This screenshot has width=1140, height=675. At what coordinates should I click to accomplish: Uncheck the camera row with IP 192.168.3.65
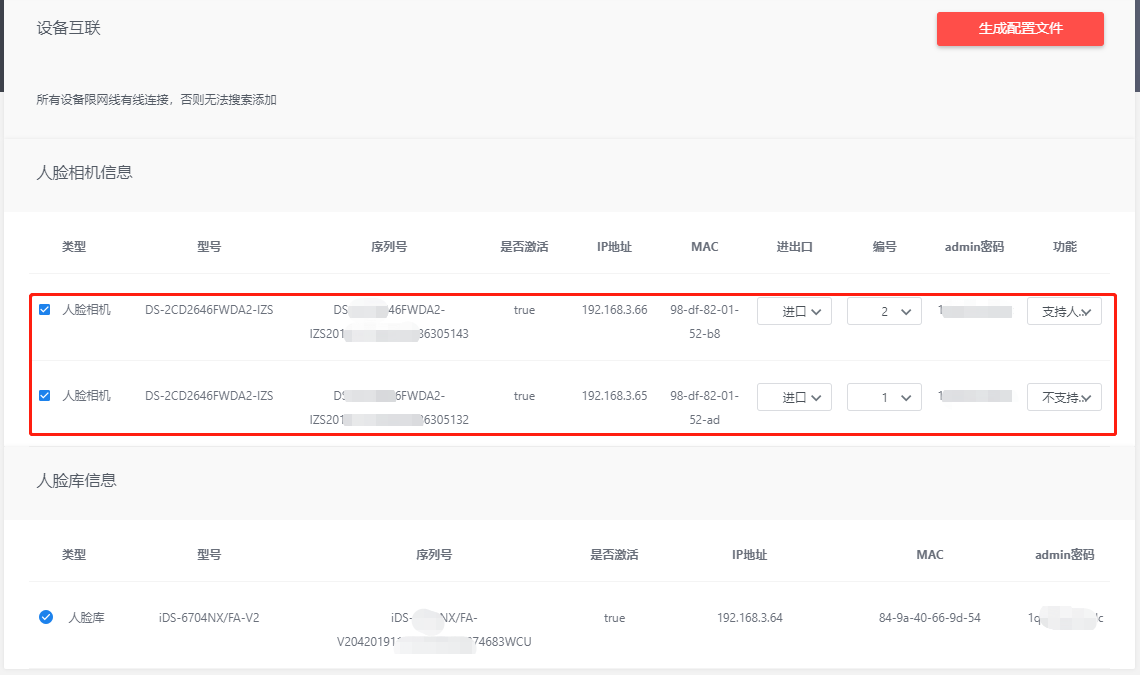coord(44,396)
